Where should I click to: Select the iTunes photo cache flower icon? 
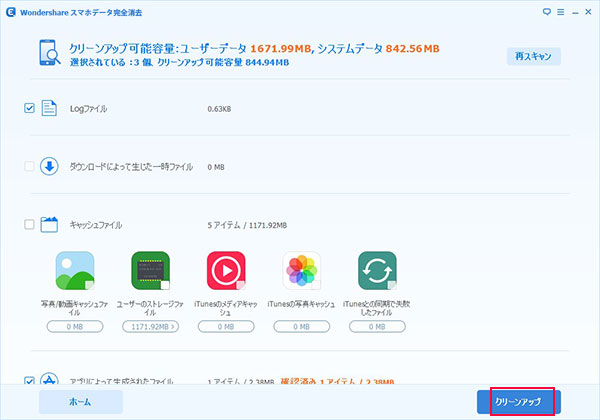(302, 270)
